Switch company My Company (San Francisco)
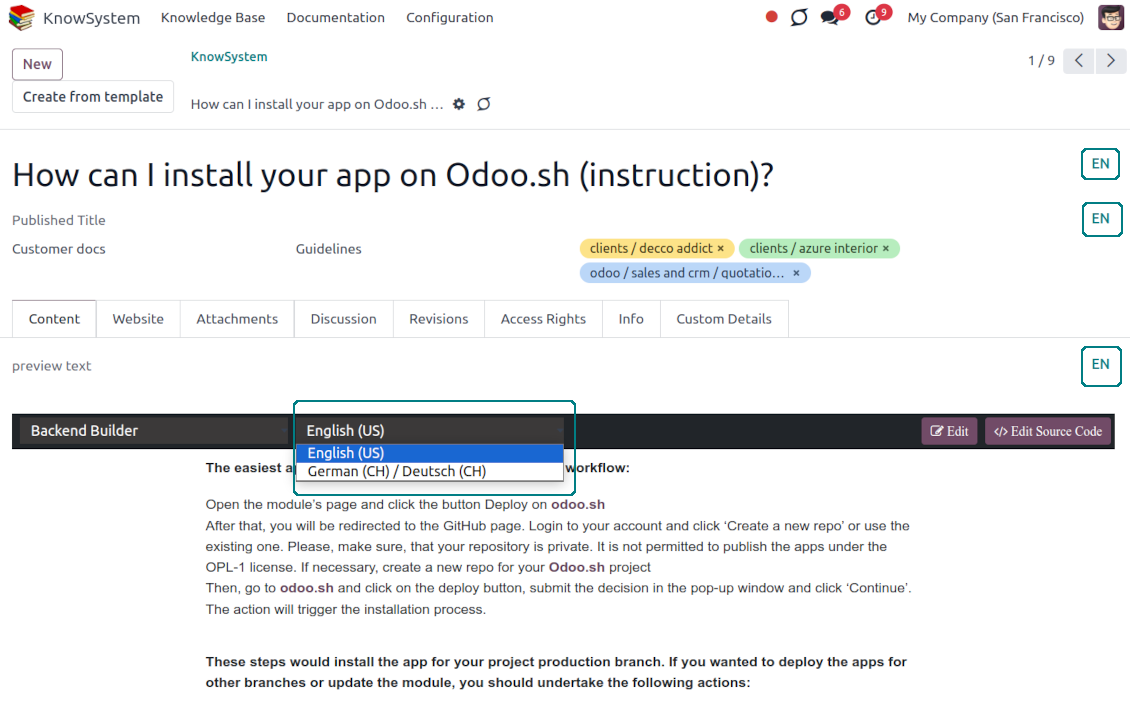The height and width of the screenshot is (707, 1130). [995, 17]
